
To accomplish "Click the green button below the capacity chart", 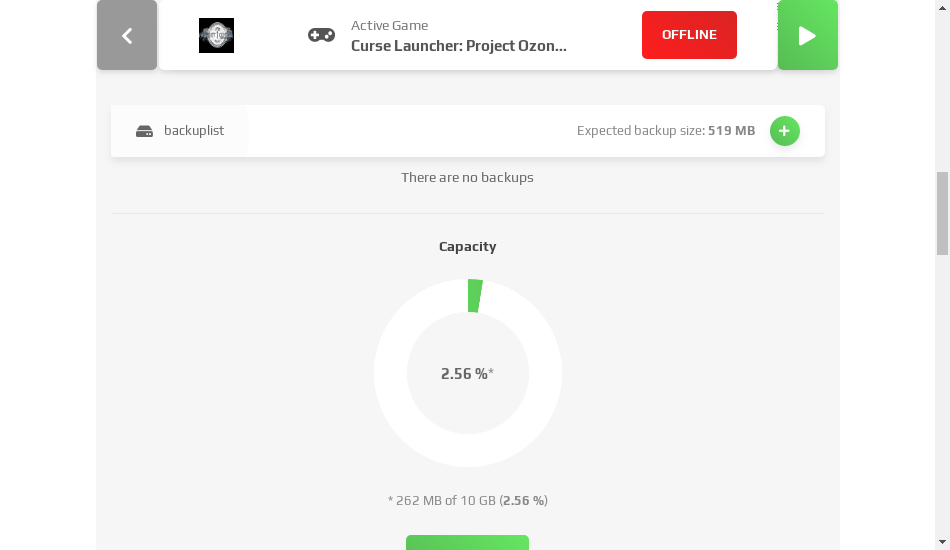I will 467,542.
